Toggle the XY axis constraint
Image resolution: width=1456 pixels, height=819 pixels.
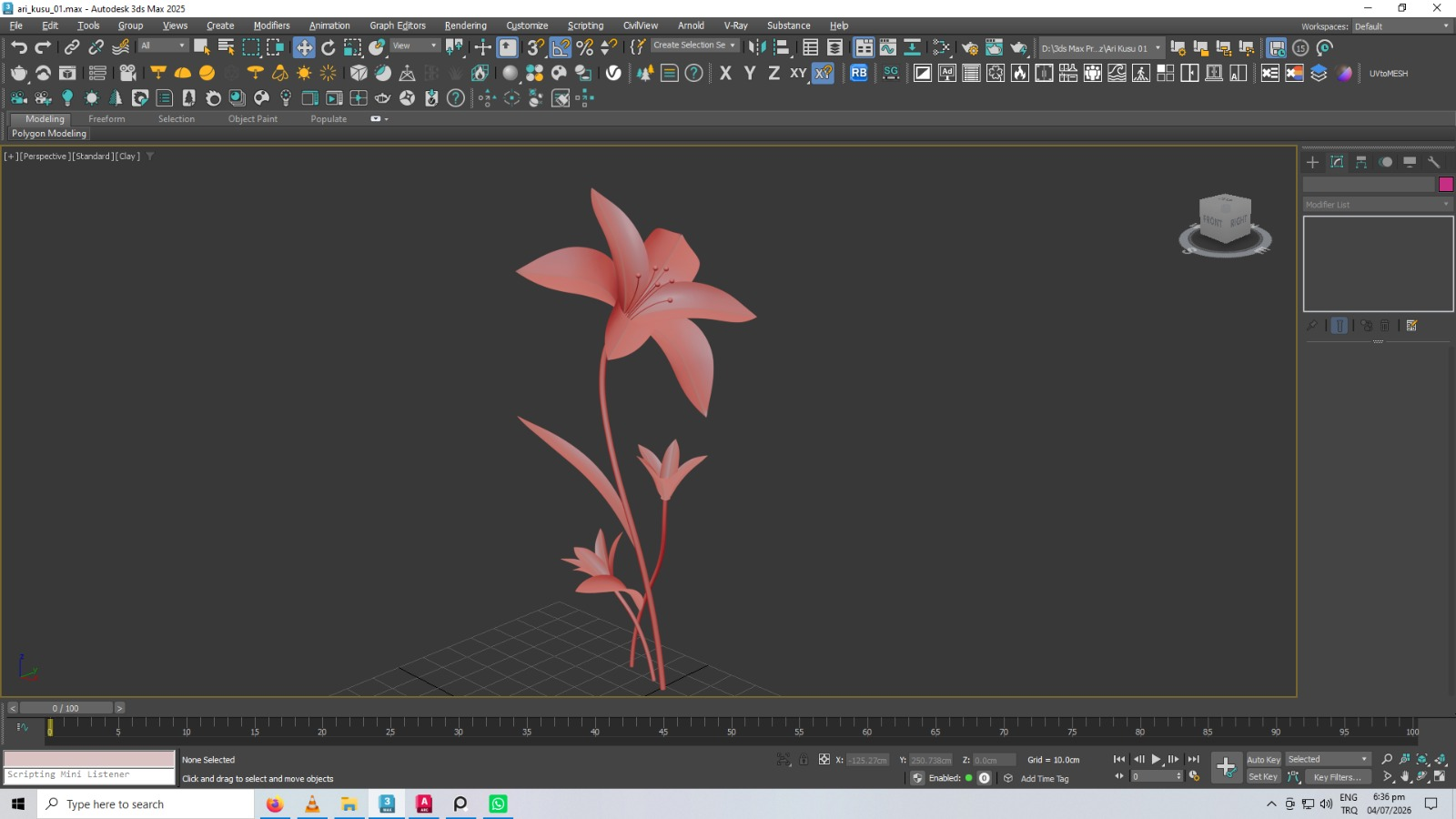798,73
